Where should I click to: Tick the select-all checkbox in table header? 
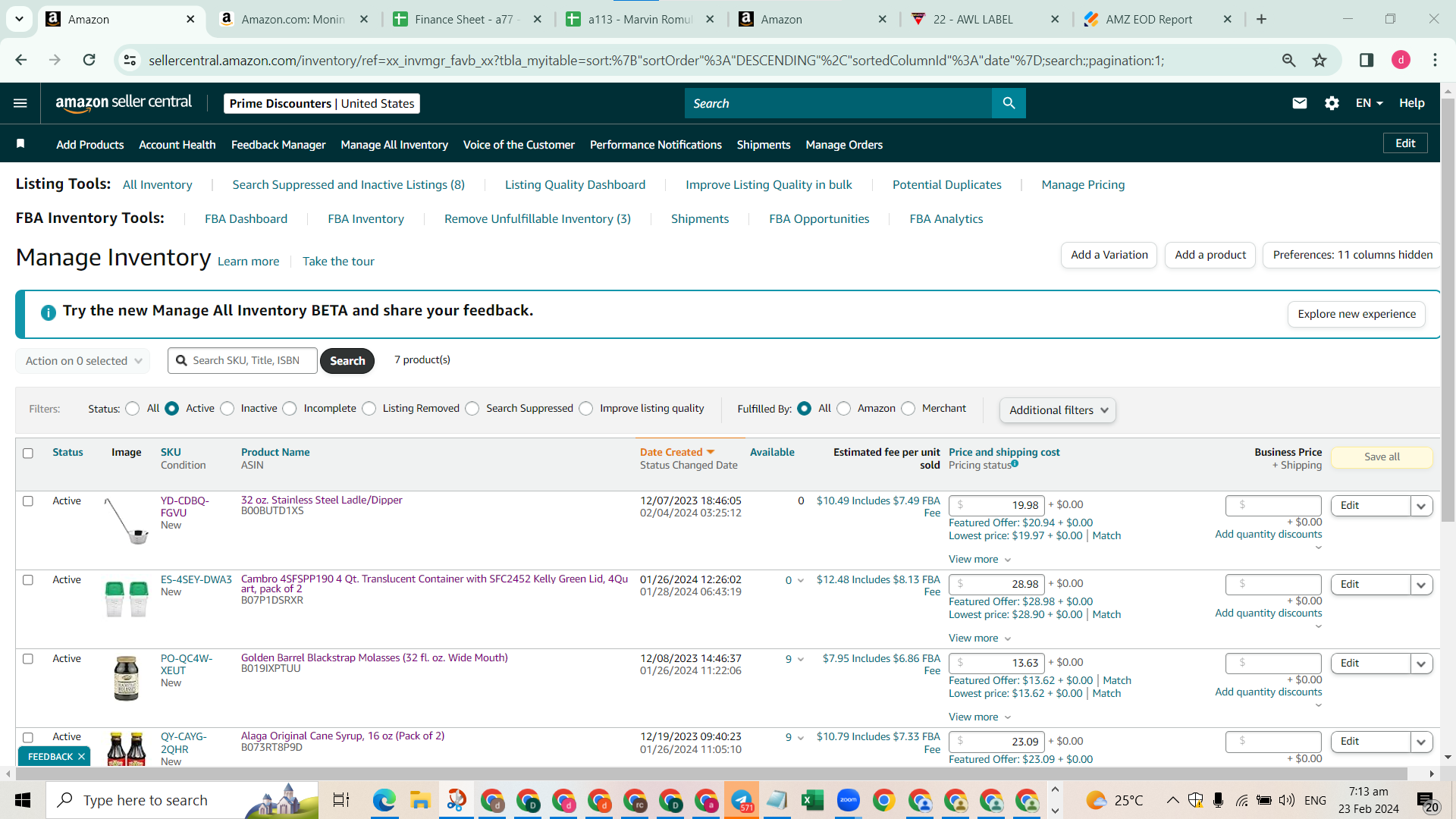28,453
